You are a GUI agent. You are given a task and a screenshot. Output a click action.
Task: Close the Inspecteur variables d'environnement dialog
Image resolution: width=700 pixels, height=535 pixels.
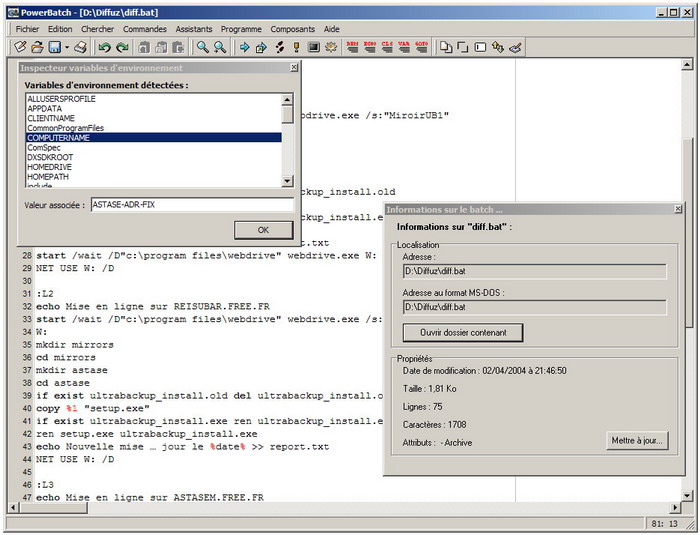point(294,67)
